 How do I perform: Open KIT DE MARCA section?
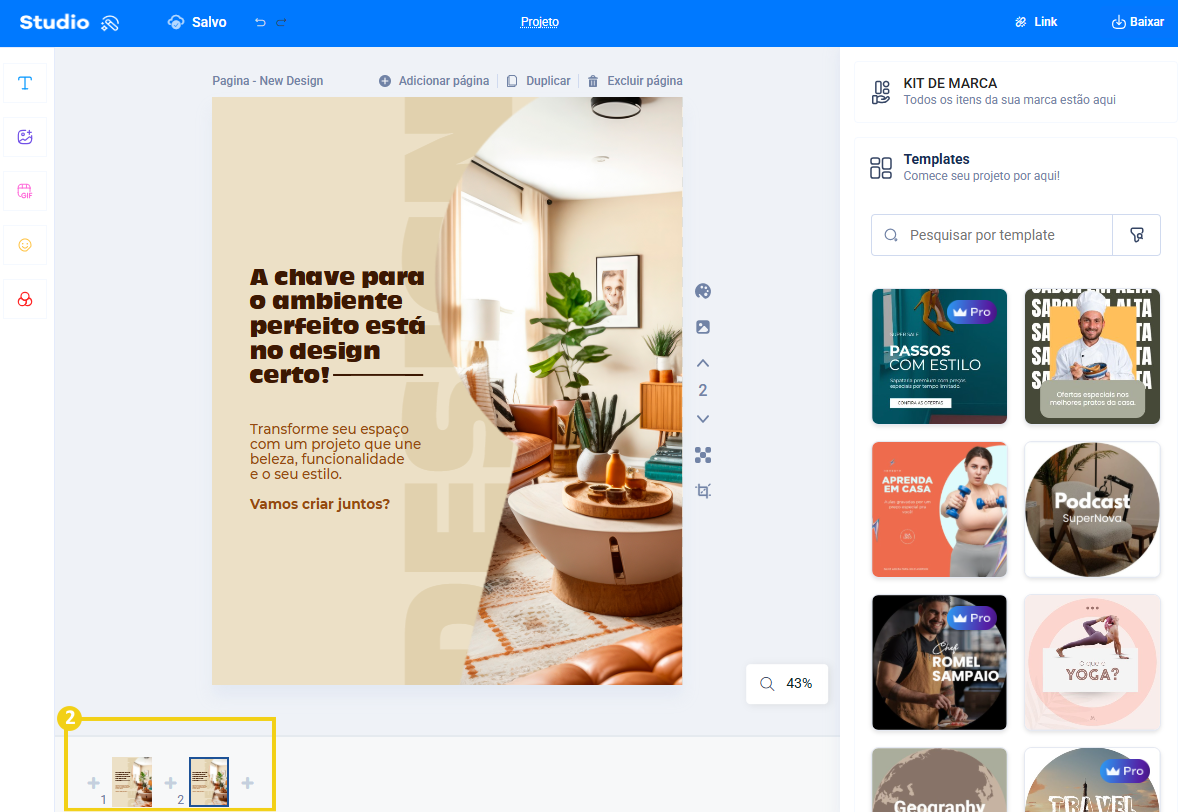1015,92
